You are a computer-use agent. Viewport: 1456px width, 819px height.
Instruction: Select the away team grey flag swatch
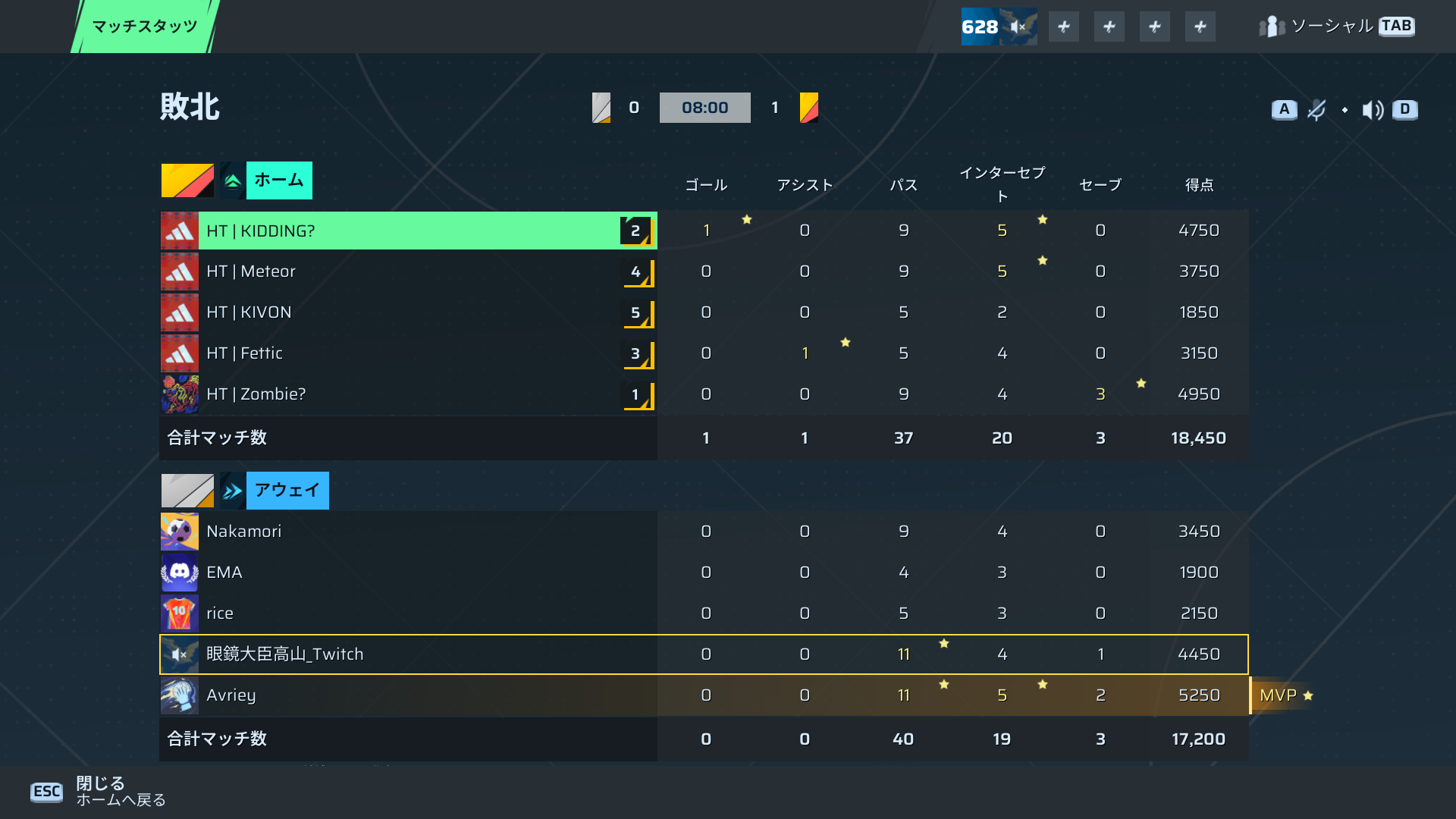187,491
